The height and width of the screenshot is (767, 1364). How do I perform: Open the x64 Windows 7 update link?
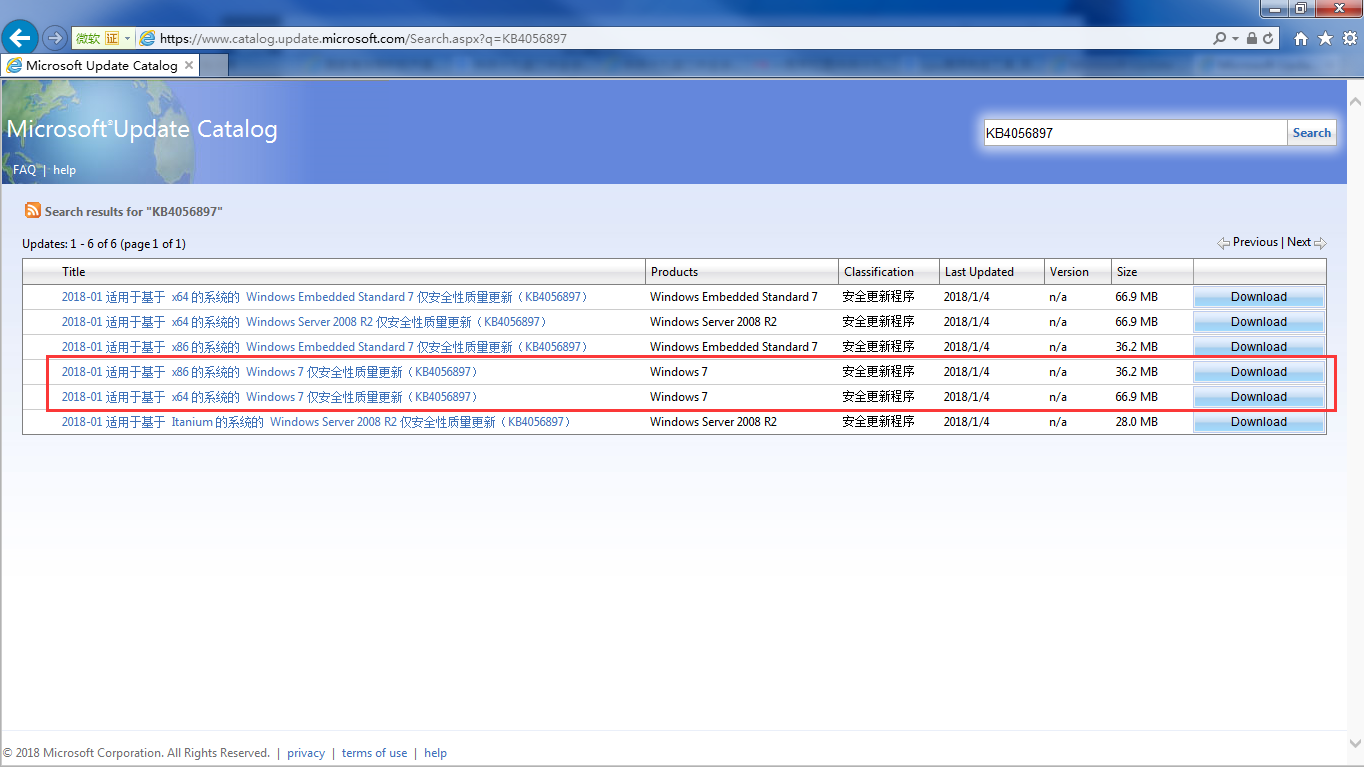(271, 397)
